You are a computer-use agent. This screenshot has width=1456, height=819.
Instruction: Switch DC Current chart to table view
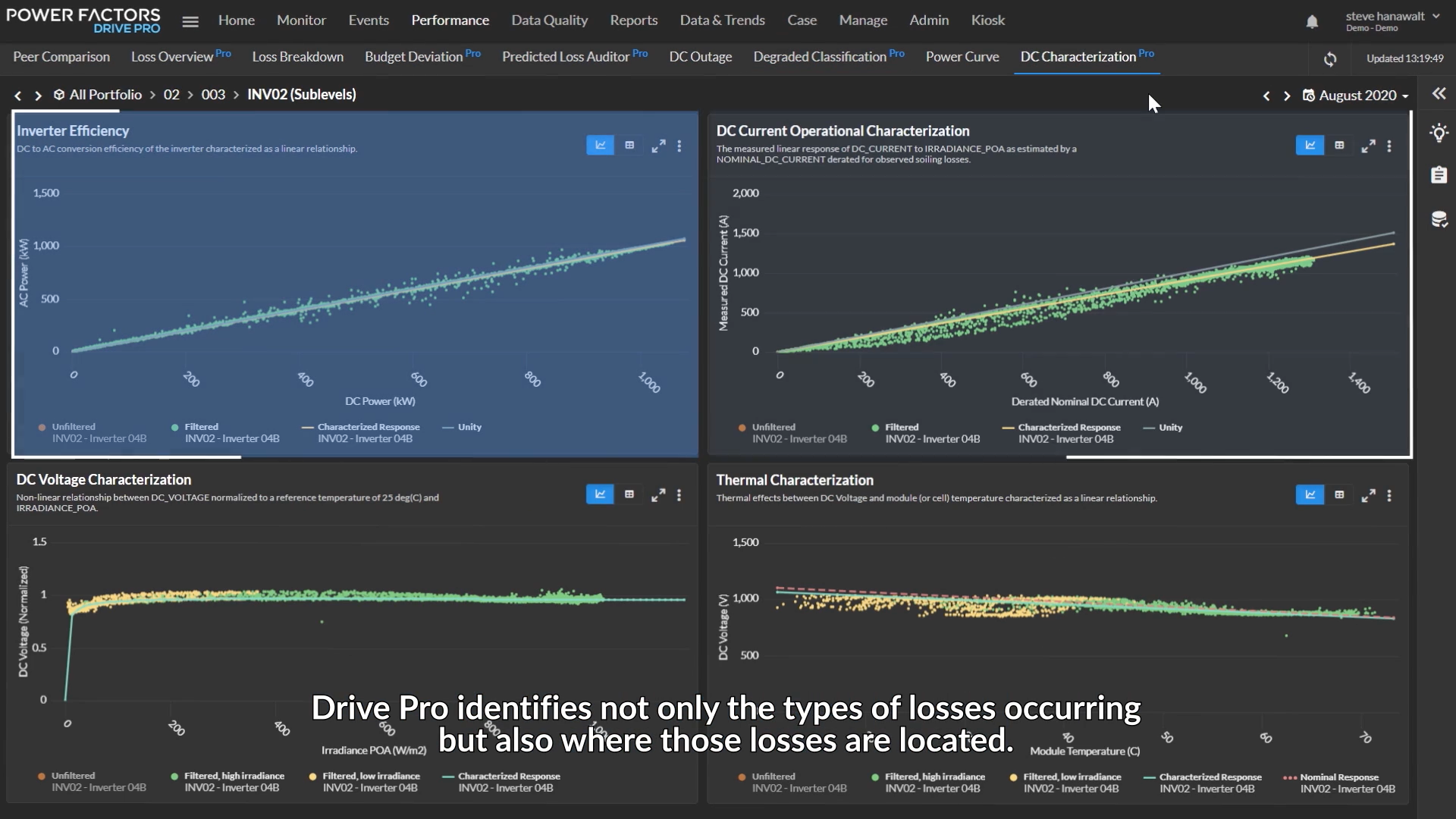click(x=1339, y=146)
